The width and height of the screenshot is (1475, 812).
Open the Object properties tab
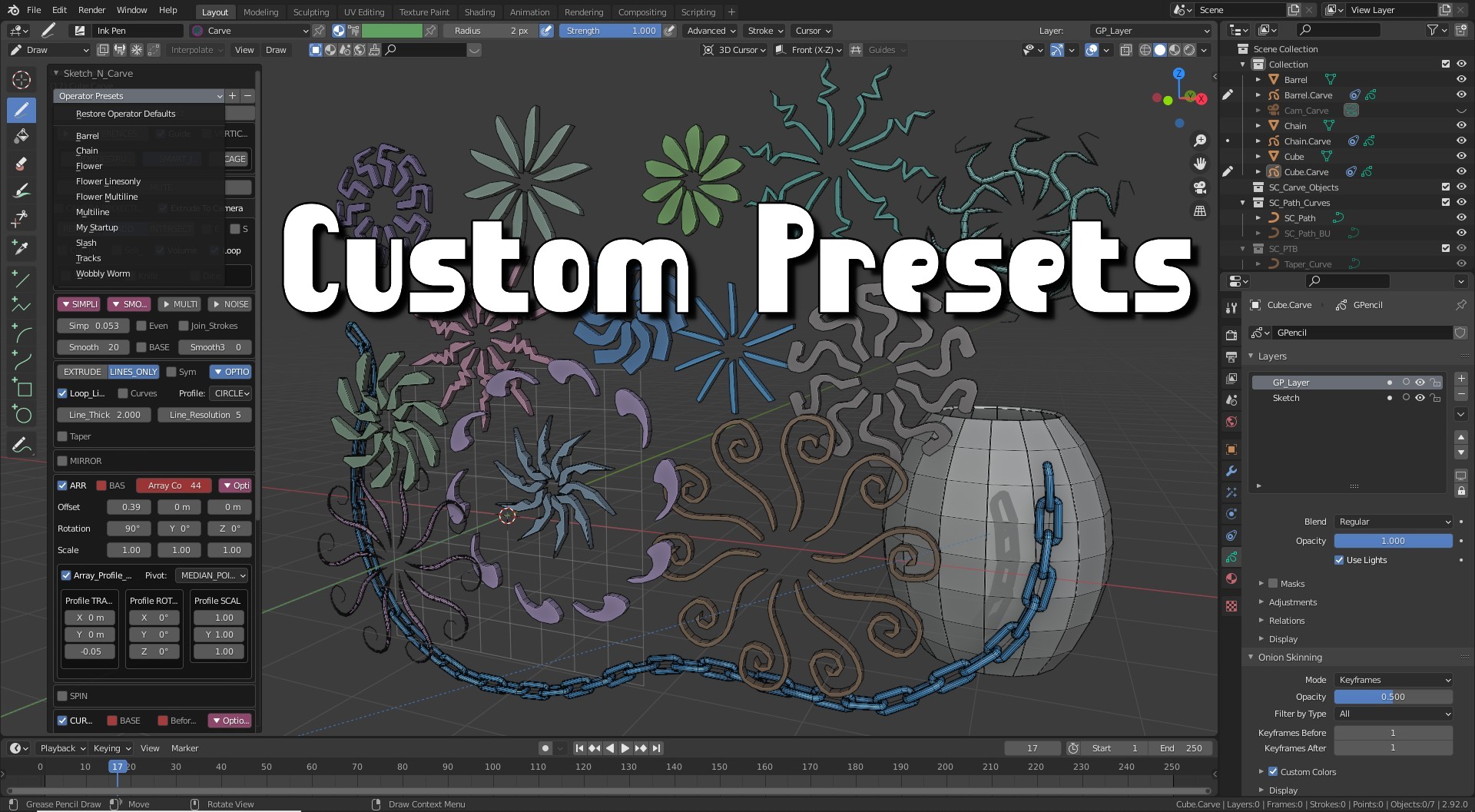coord(1231,449)
